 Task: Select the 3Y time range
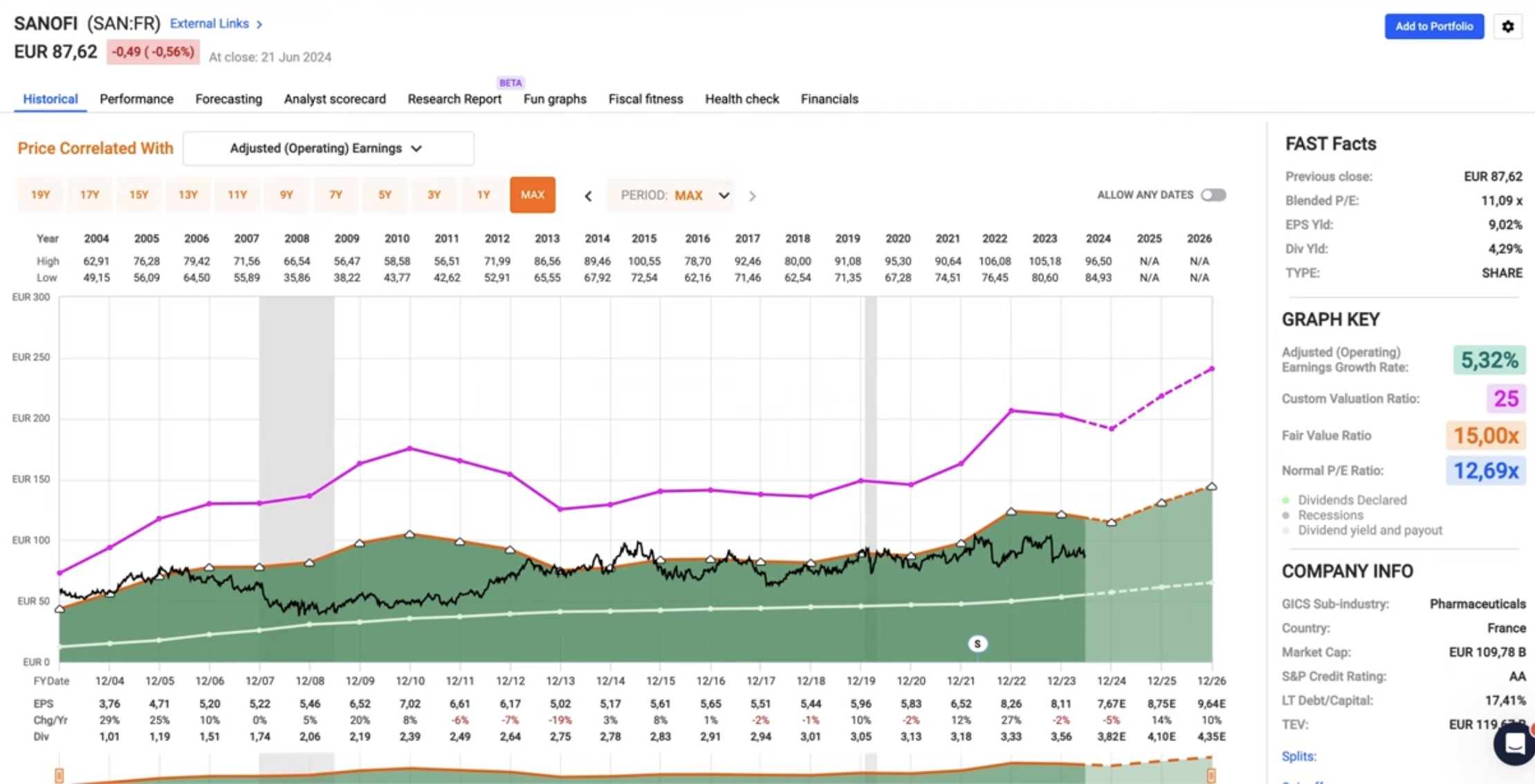coord(434,195)
